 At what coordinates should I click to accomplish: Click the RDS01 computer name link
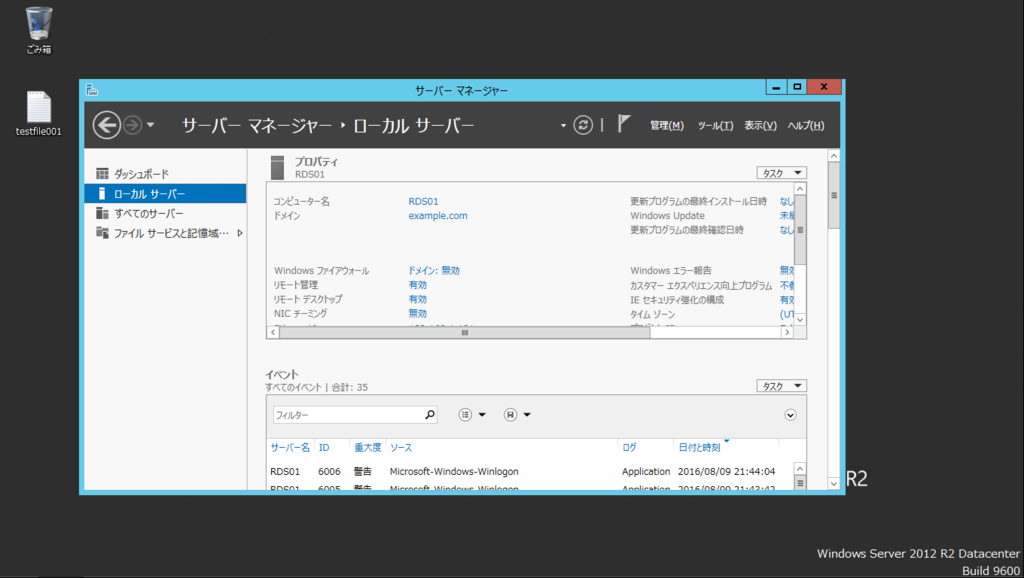point(423,201)
